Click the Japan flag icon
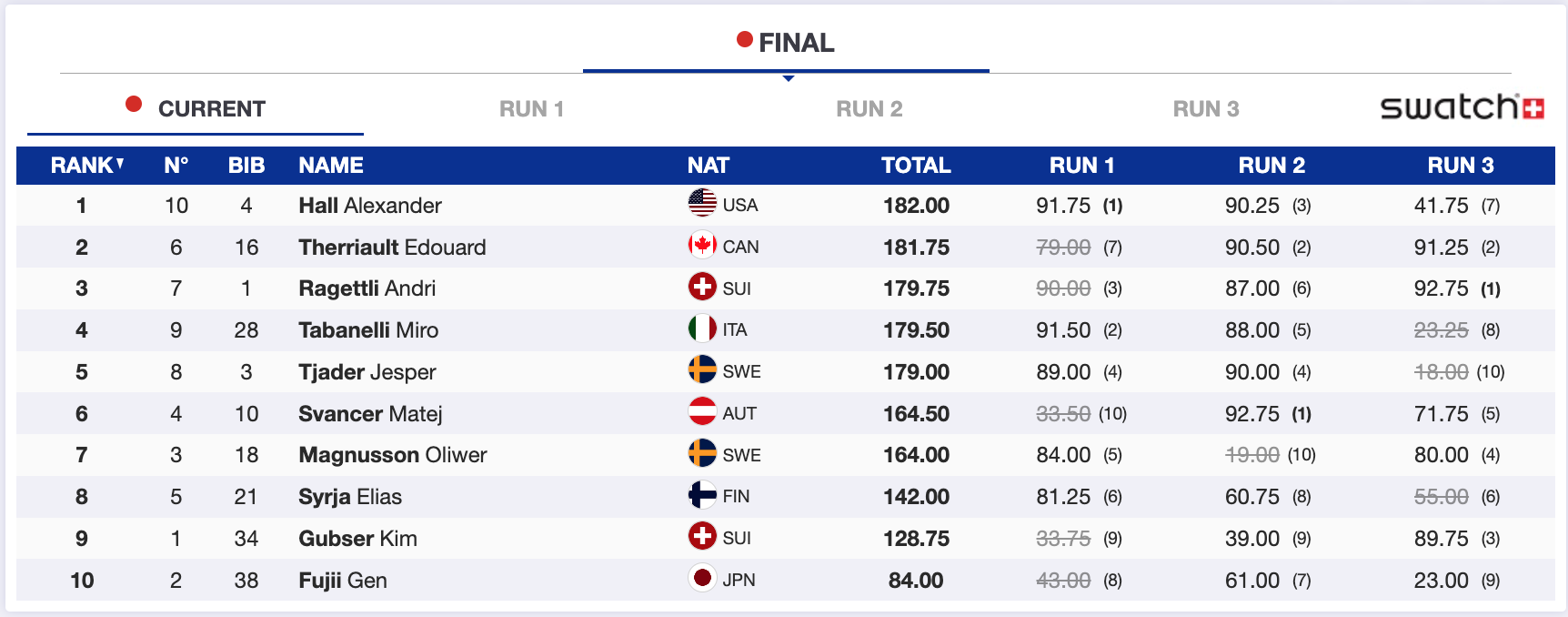 tap(702, 579)
